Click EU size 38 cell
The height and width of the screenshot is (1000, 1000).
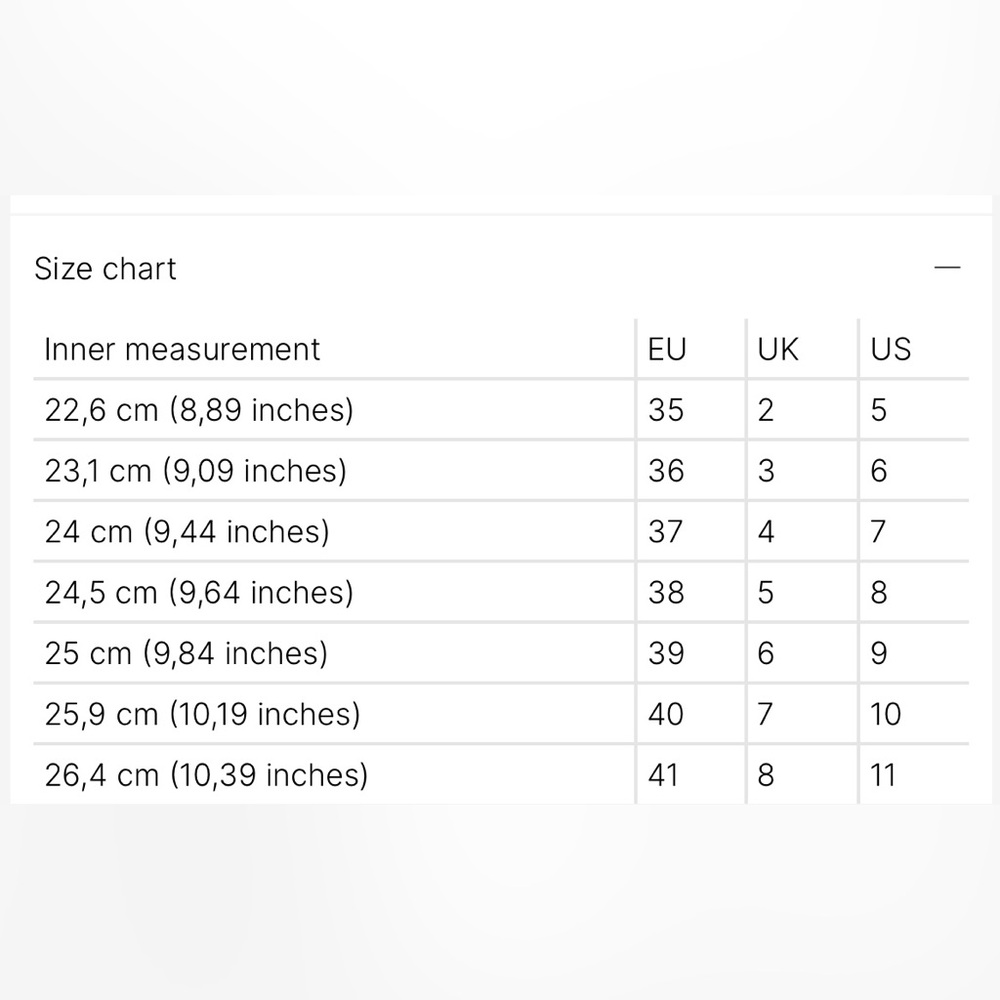666,592
